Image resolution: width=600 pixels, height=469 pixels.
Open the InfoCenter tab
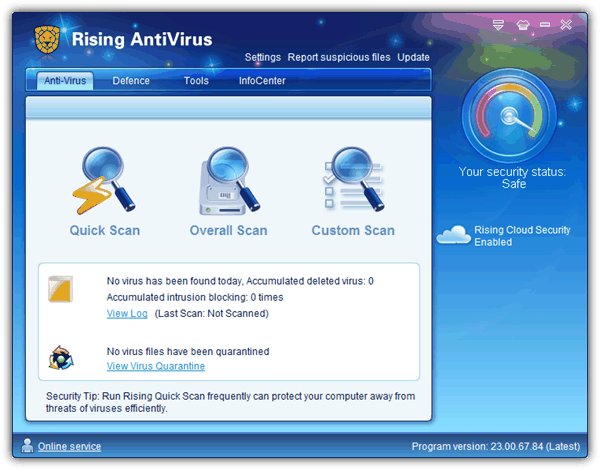click(262, 81)
